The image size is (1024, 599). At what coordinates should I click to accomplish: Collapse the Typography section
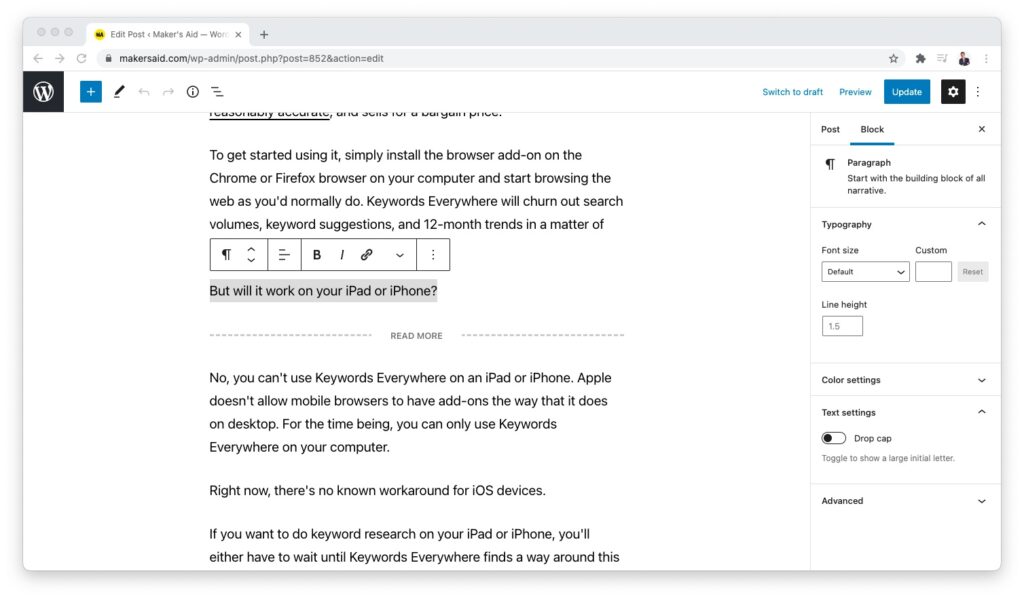click(x=904, y=224)
